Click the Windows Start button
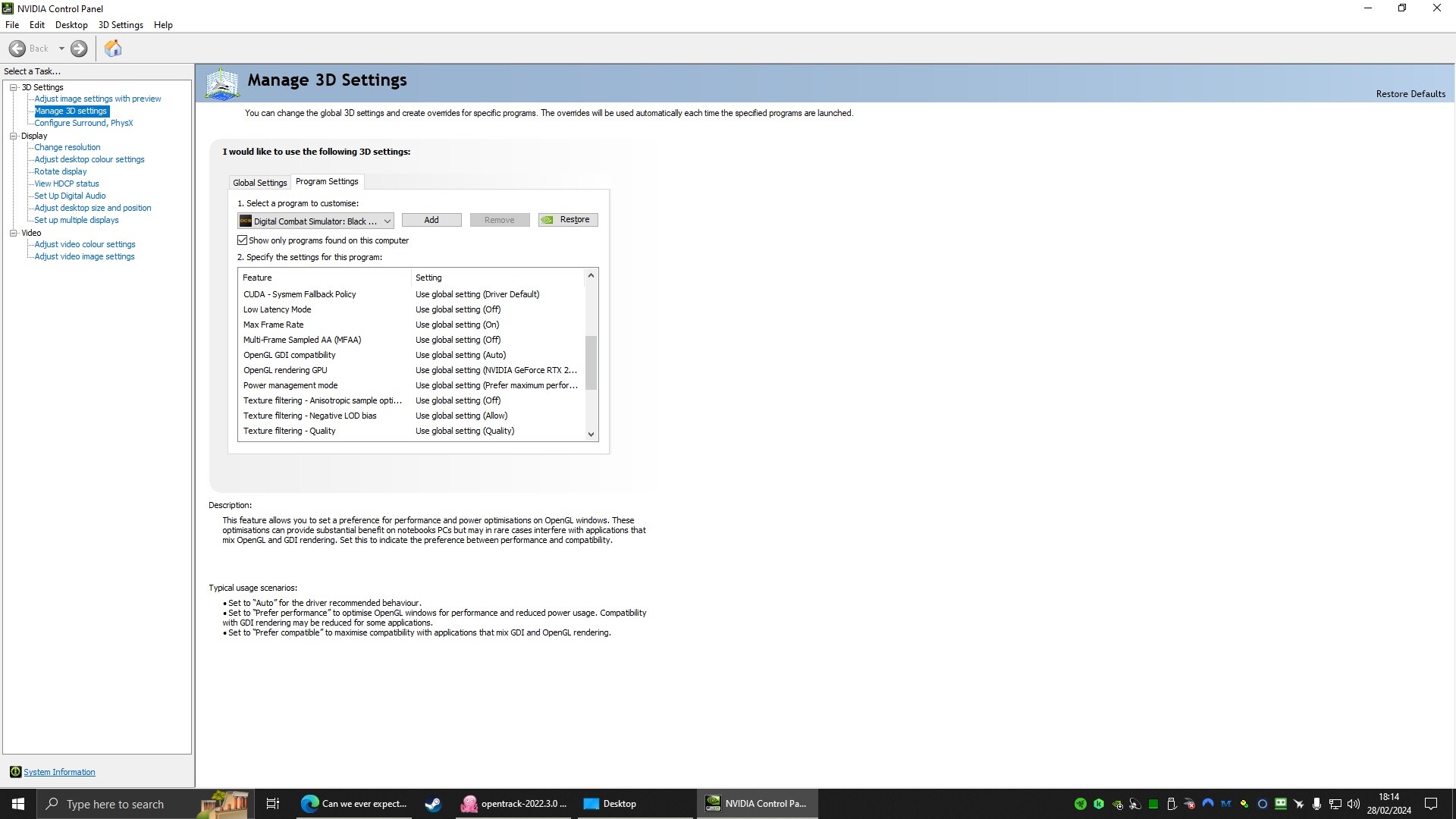The image size is (1456, 819). click(x=18, y=804)
